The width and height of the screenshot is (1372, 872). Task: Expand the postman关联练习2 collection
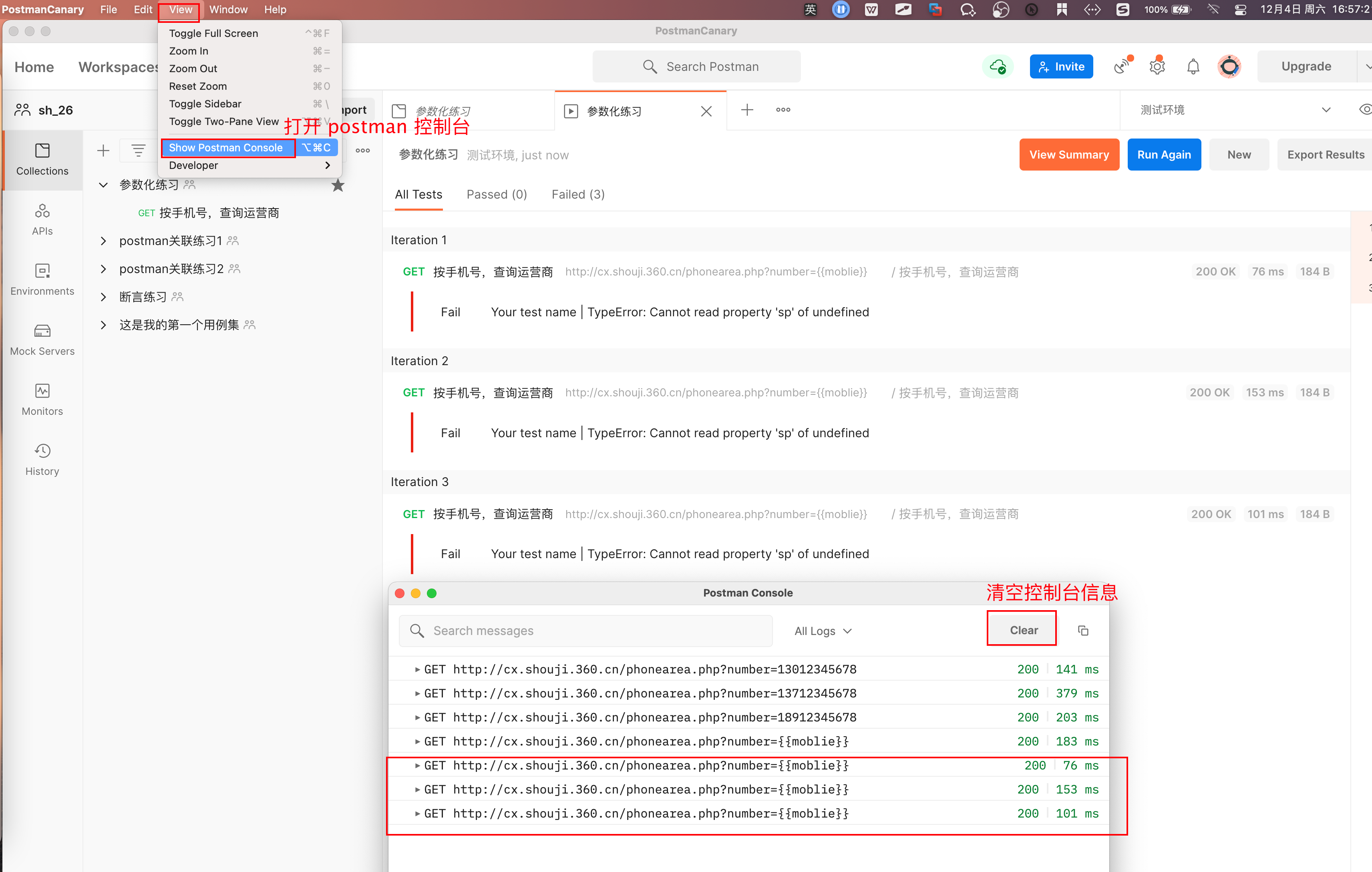[103, 269]
